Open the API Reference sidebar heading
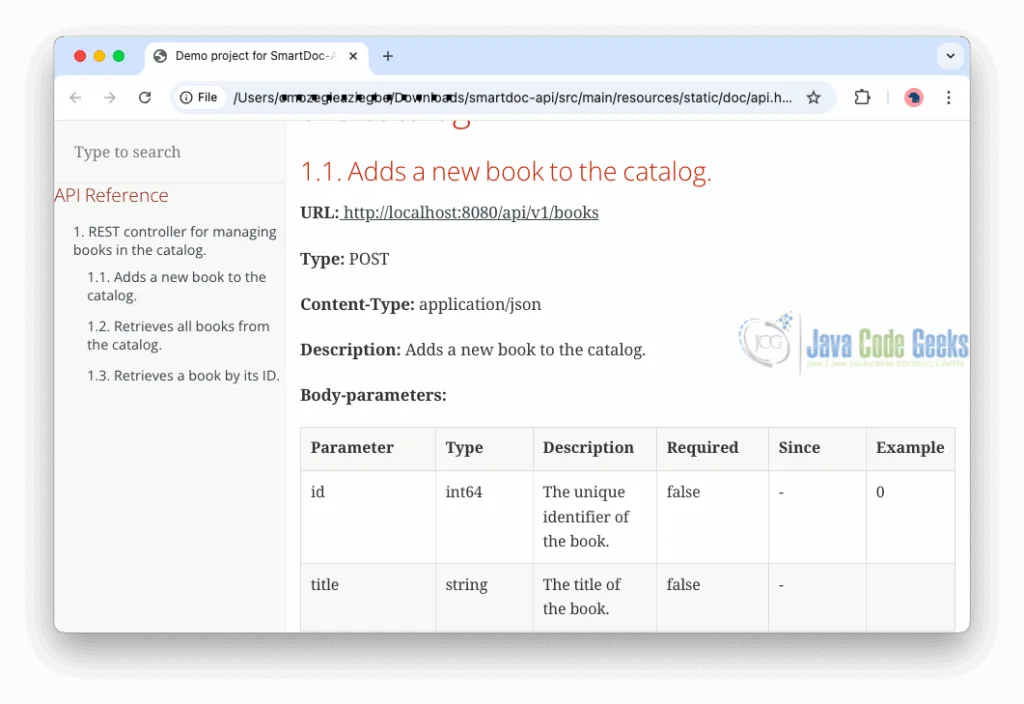The height and width of the screenshot is (704, 1024). [111, 195]
